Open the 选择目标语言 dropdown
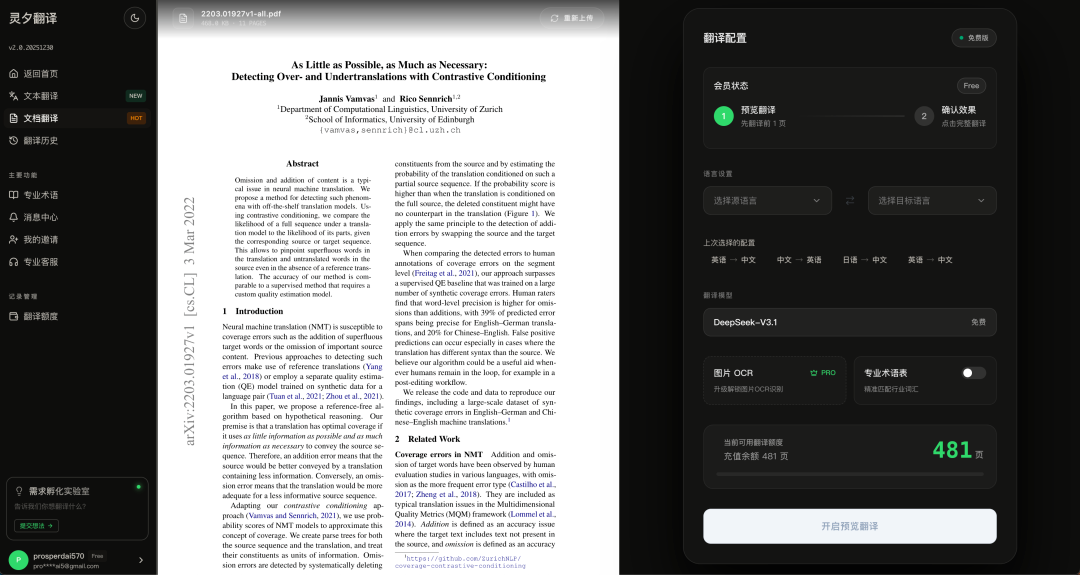This screenshot has height=575, width=1080. click(x=932, y=201)
